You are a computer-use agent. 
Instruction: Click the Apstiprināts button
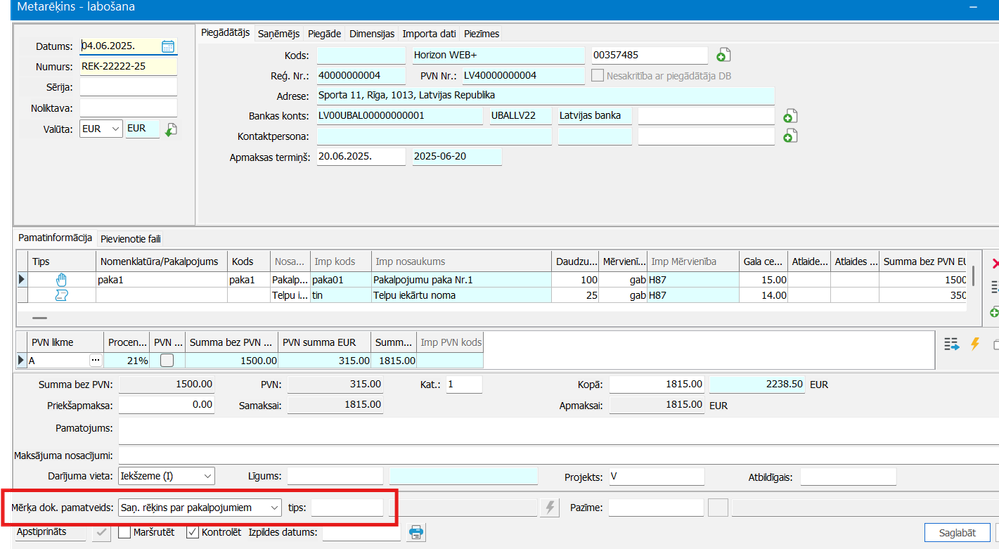coord(48,532)
